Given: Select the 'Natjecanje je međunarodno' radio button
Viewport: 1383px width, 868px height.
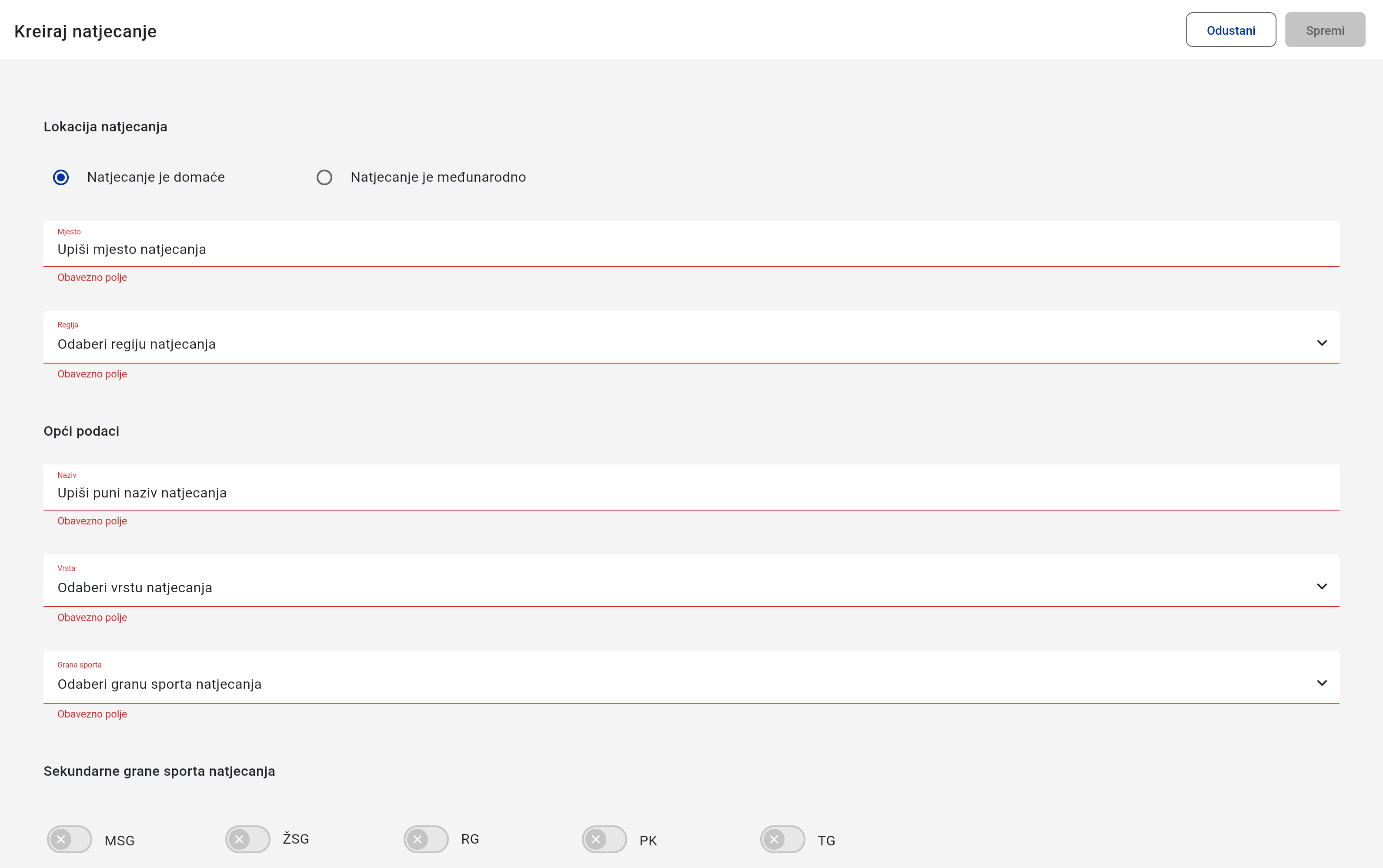Looking at the screenshot, I should [324, 177].
